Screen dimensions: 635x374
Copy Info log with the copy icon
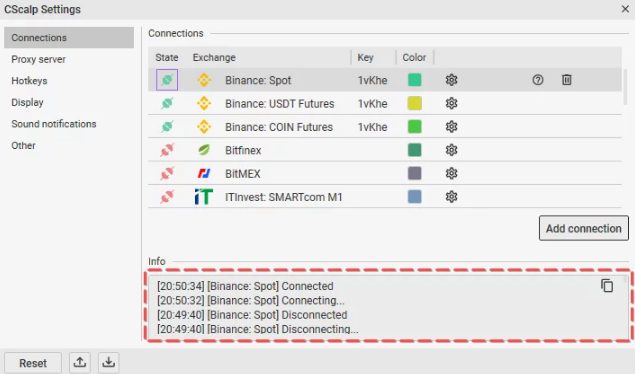pos(607,286)
